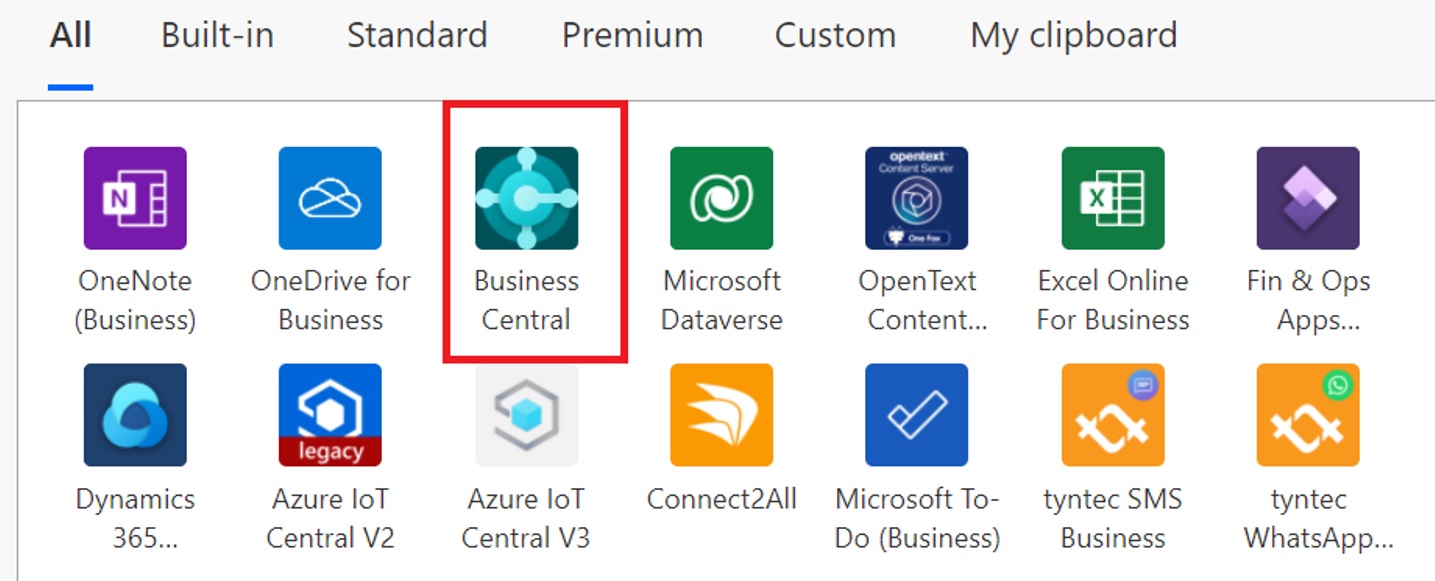Pick the Fin & Ops Apps icon

click(x=1308, y=198)
